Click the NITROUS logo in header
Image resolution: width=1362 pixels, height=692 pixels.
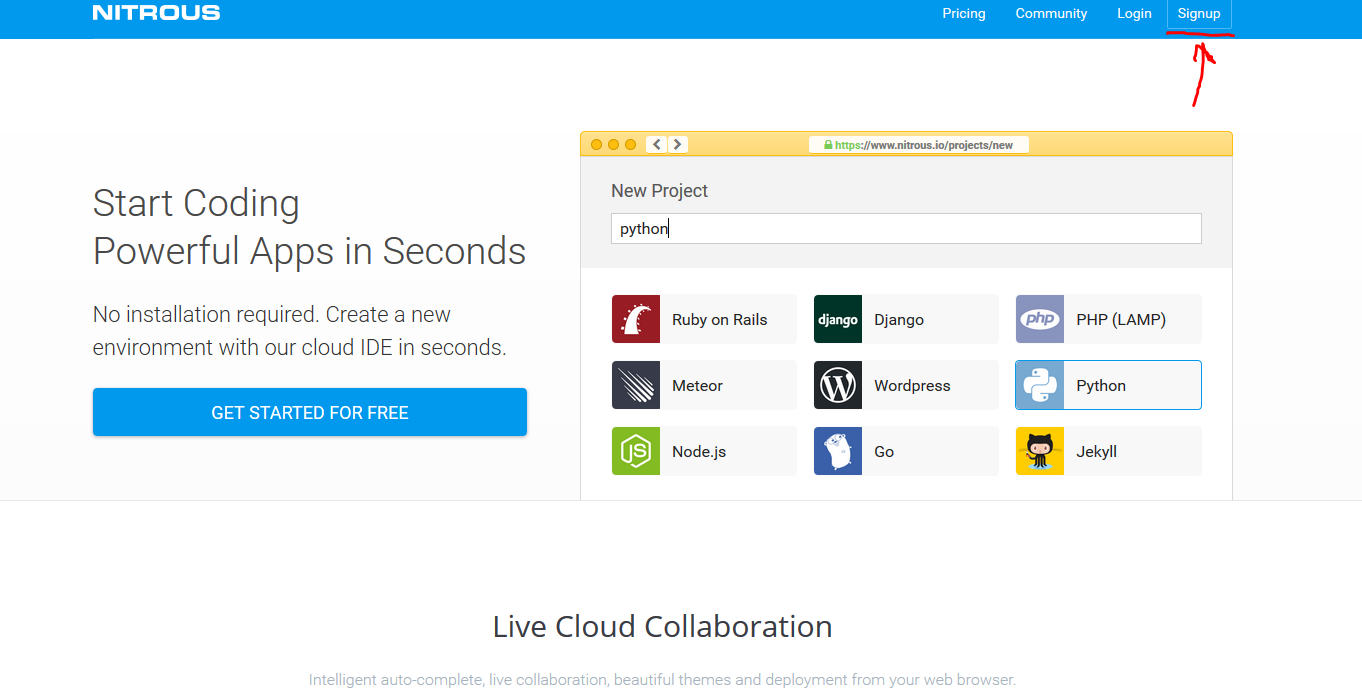point(156,13)
